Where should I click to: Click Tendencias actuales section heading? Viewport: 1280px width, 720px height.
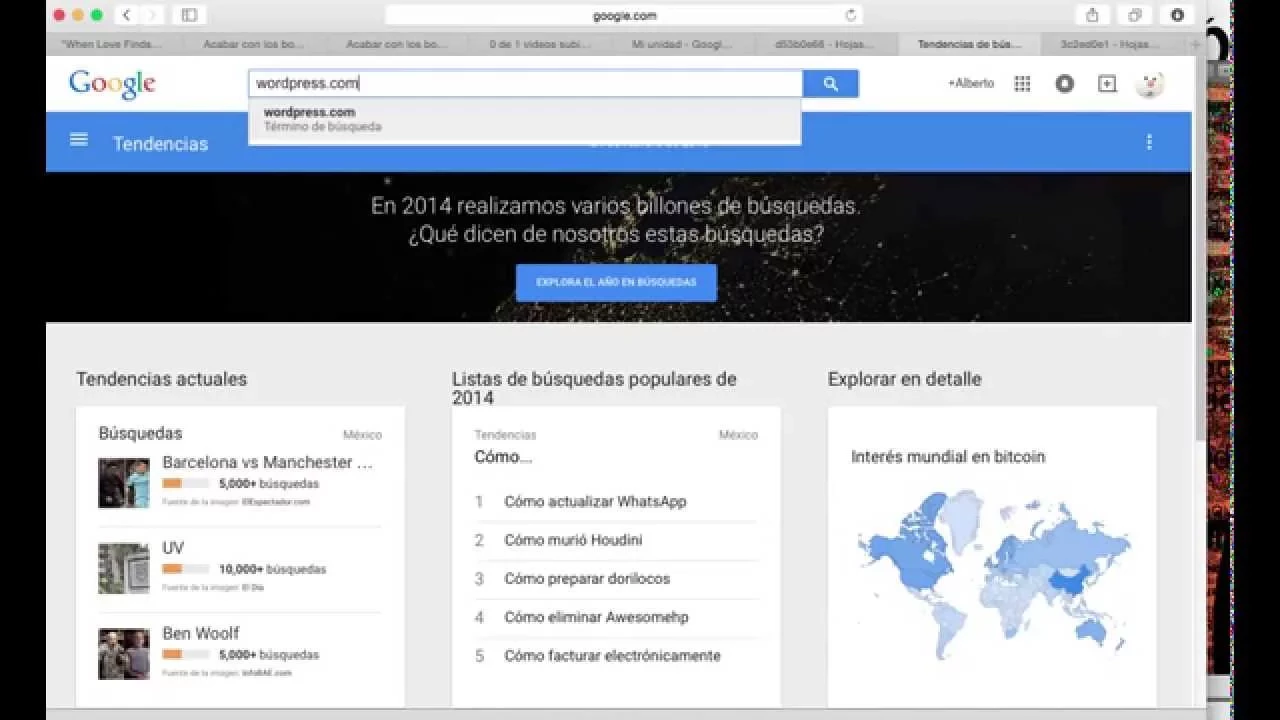[161, 379]
